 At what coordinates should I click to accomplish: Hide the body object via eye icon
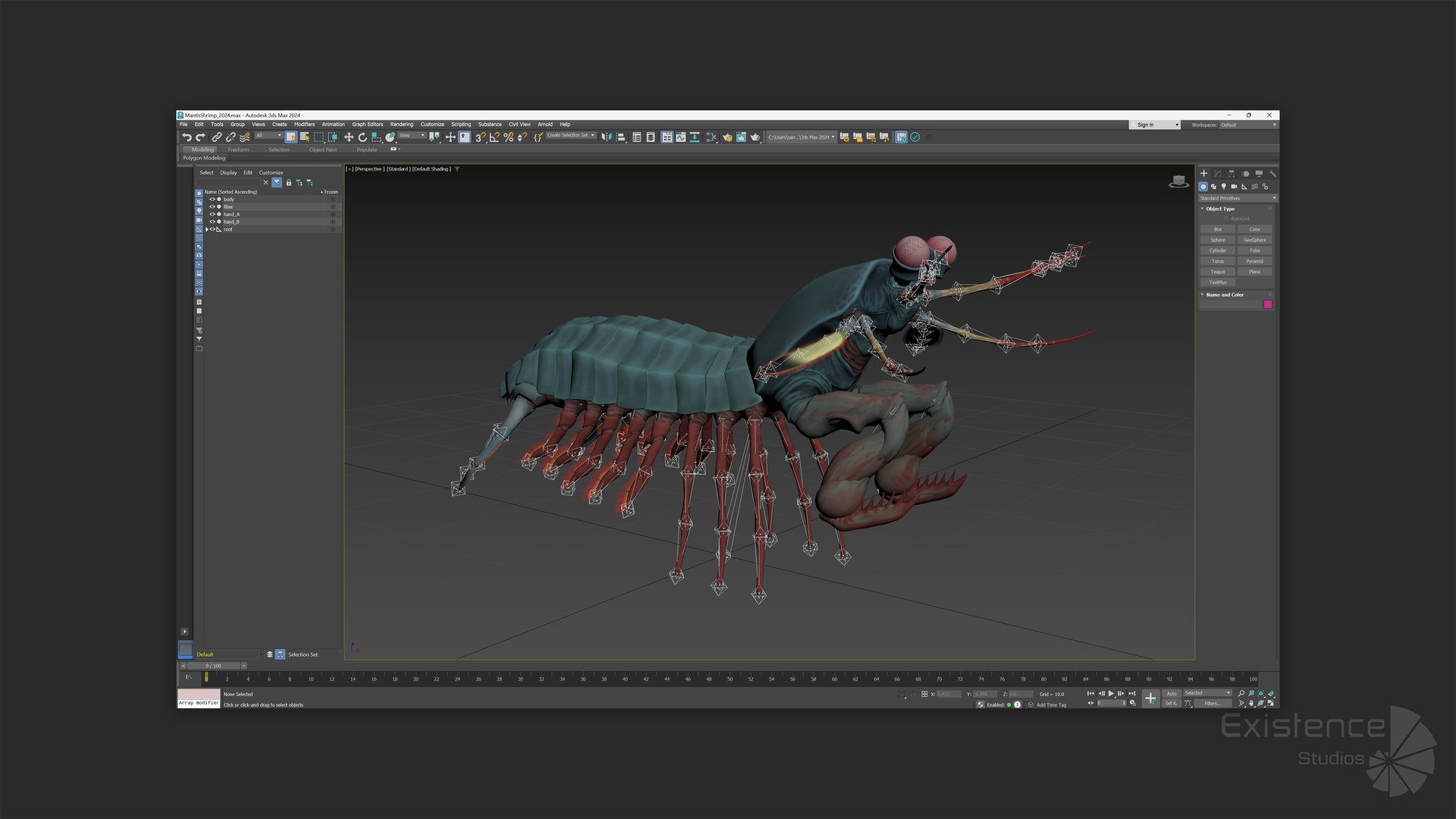(212, 199)
